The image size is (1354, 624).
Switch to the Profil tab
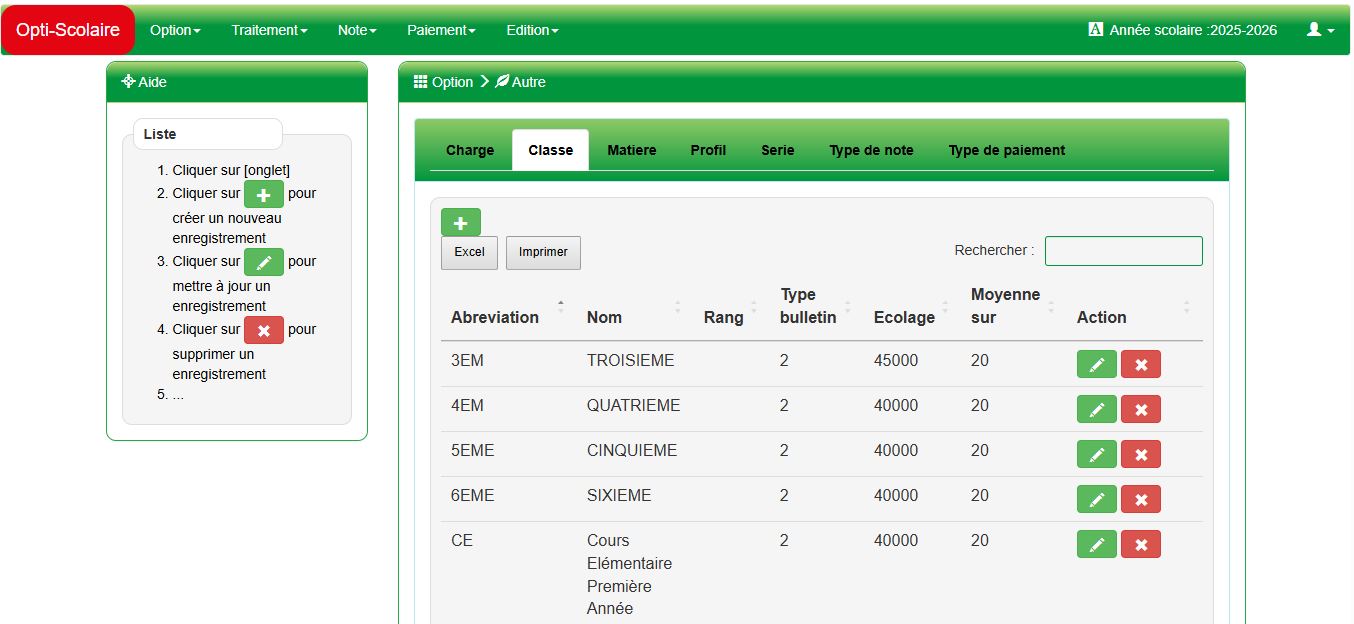(708, 150)
